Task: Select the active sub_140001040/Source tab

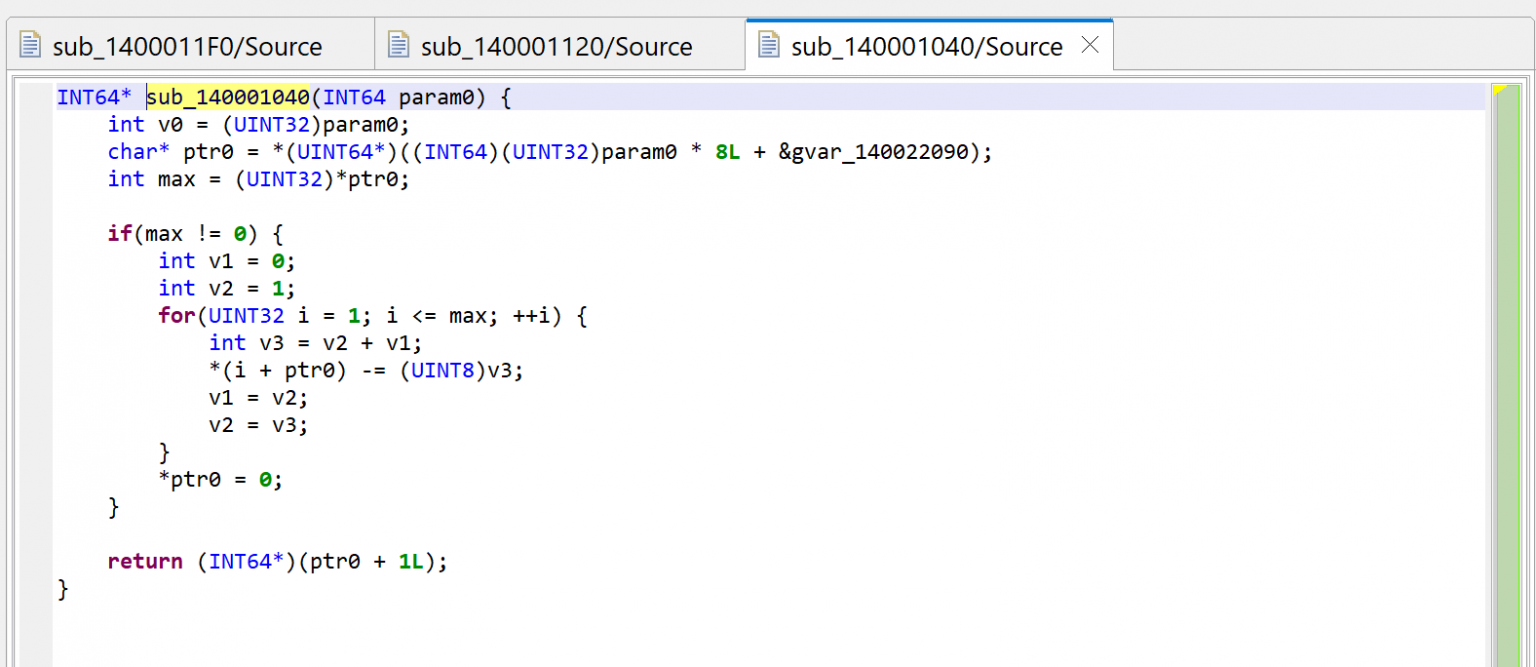Action: [x=925, y=45]
